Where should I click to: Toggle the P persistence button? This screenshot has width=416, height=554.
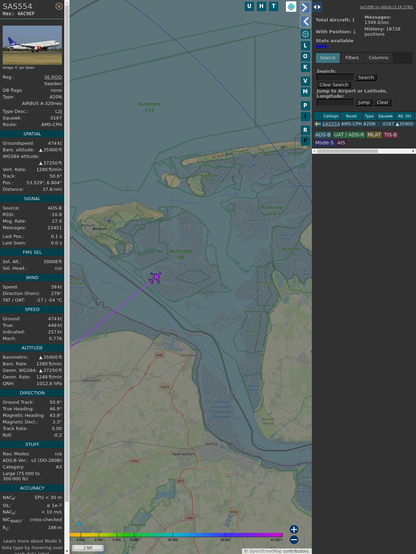305,105
